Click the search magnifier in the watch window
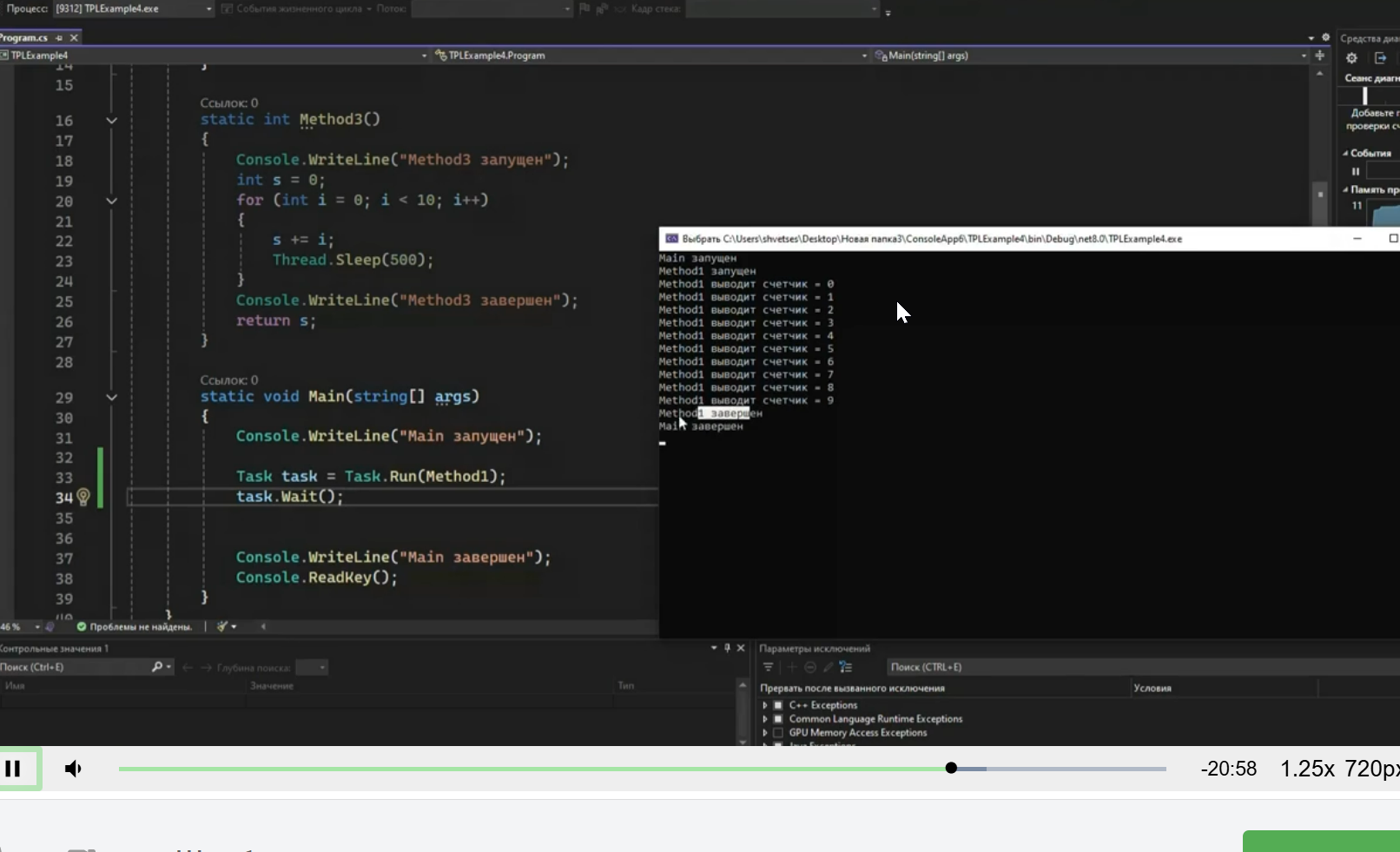The width and height of the screenshot is (1400, 852). [x=157, y=667]
